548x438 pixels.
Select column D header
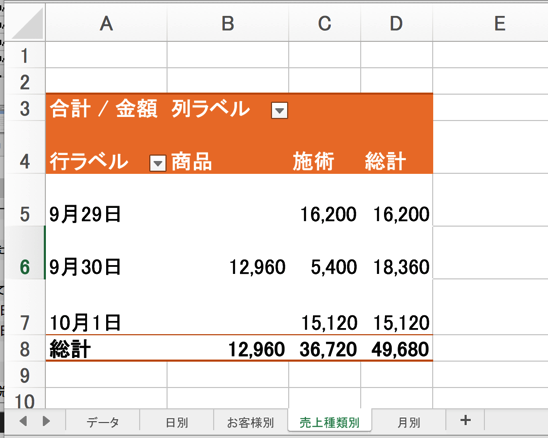[x=396, y=24]
